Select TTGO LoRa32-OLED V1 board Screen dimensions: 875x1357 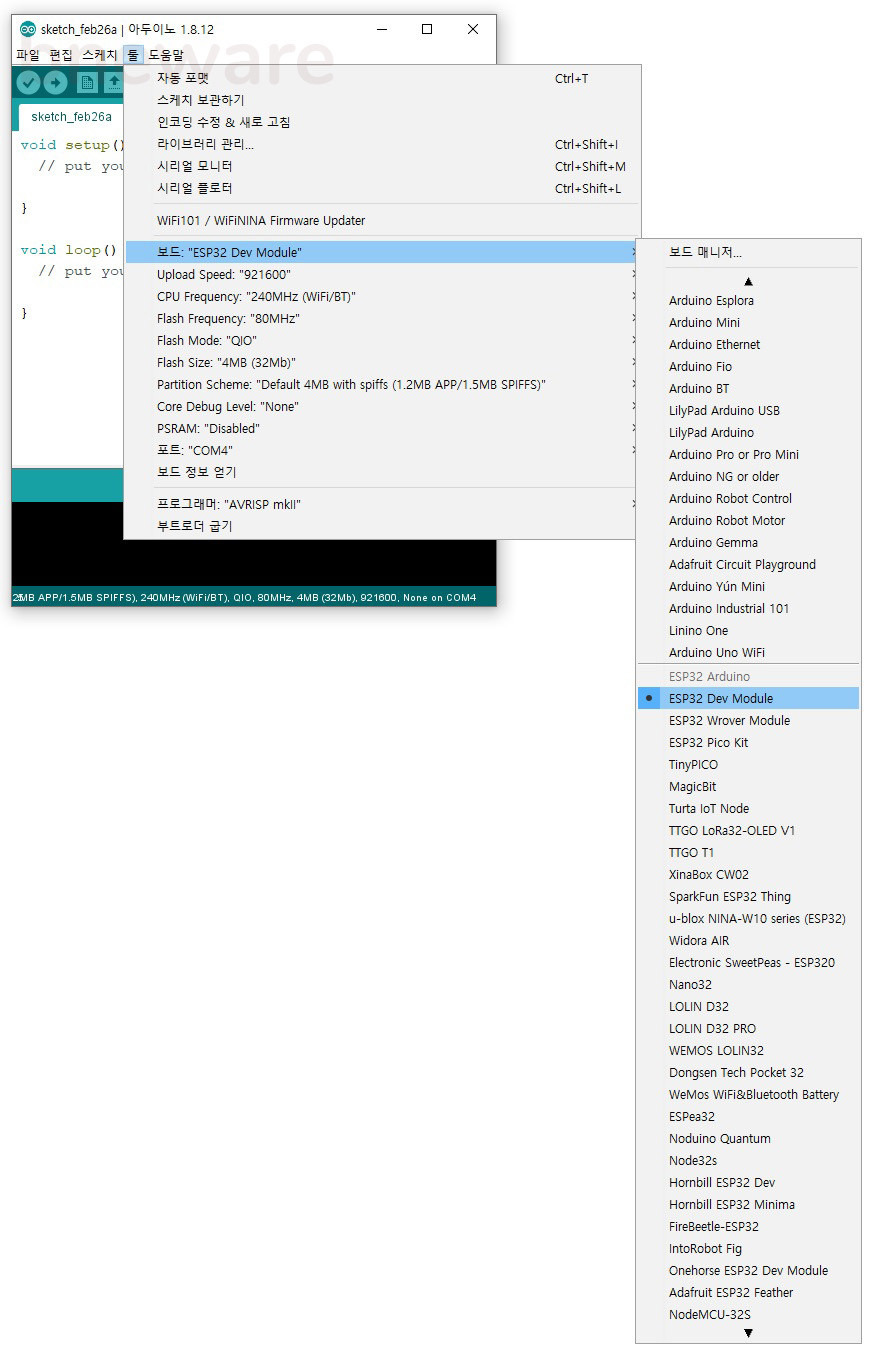(748, 830)
